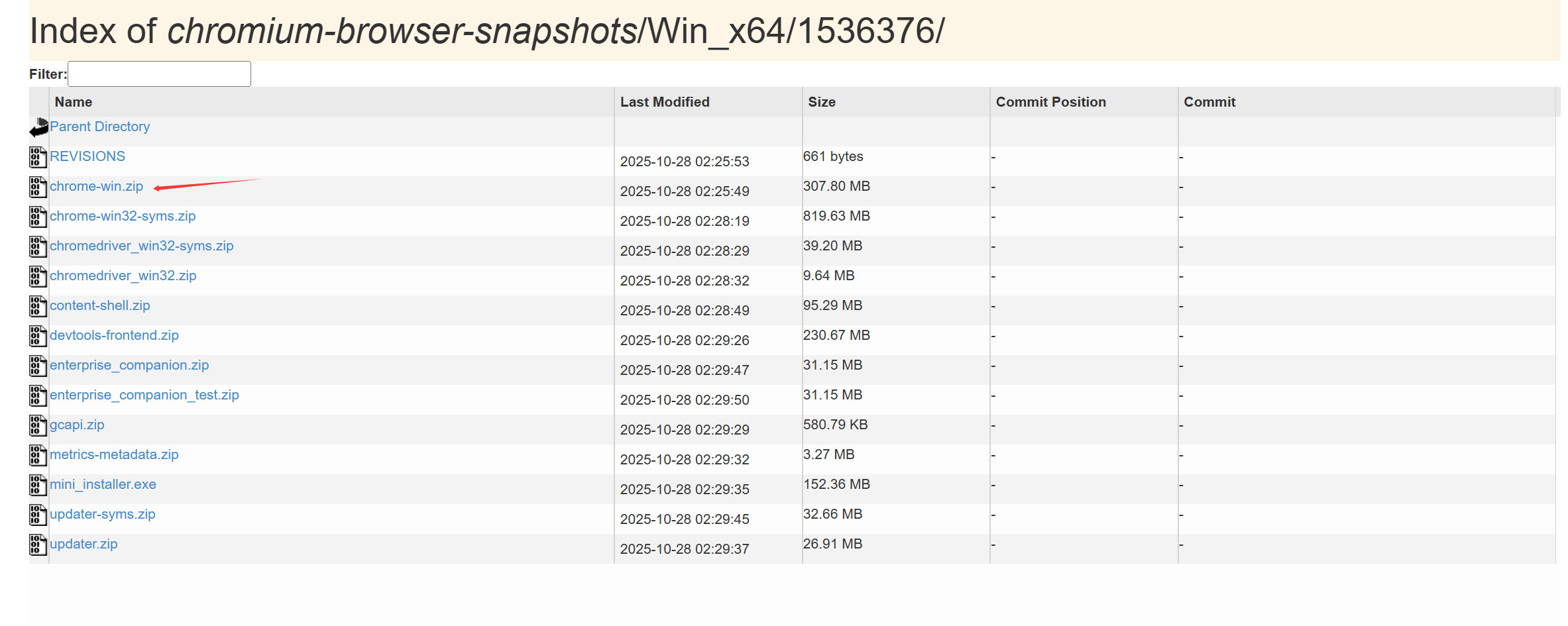
Task: Click the Size column header
Action: 821,102
